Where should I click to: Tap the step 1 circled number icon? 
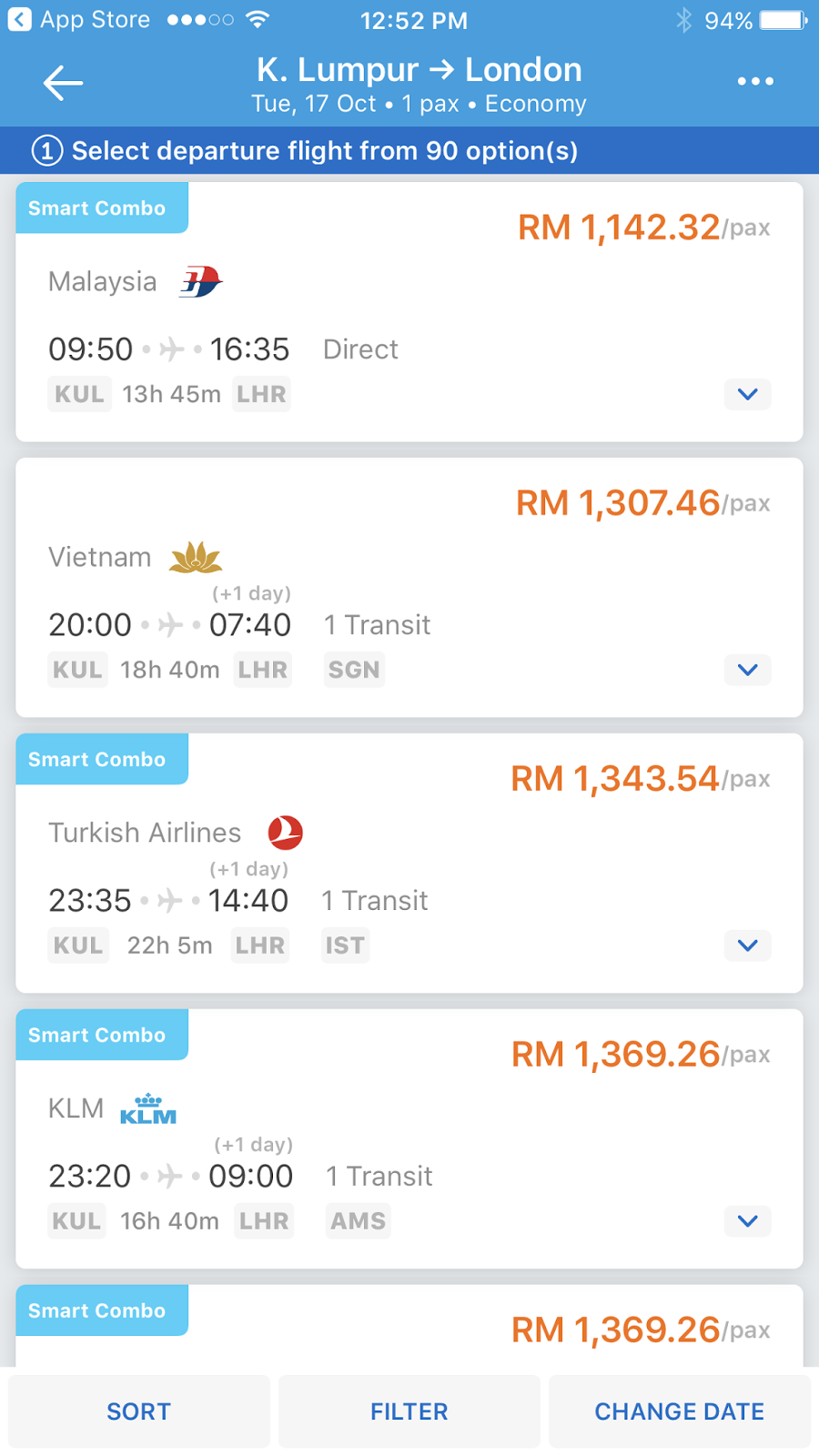tap(47, 151)
